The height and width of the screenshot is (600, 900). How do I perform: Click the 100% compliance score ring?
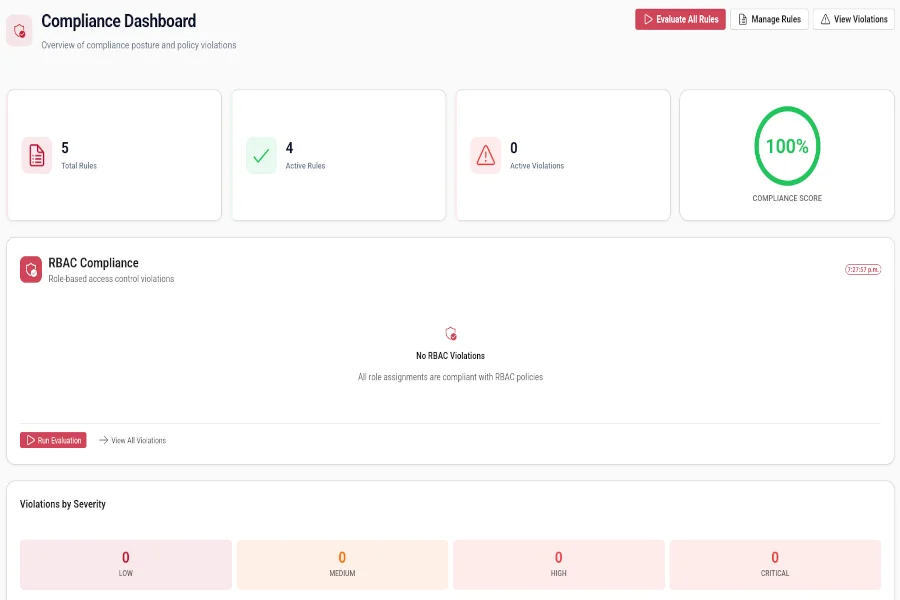[787, 146]
